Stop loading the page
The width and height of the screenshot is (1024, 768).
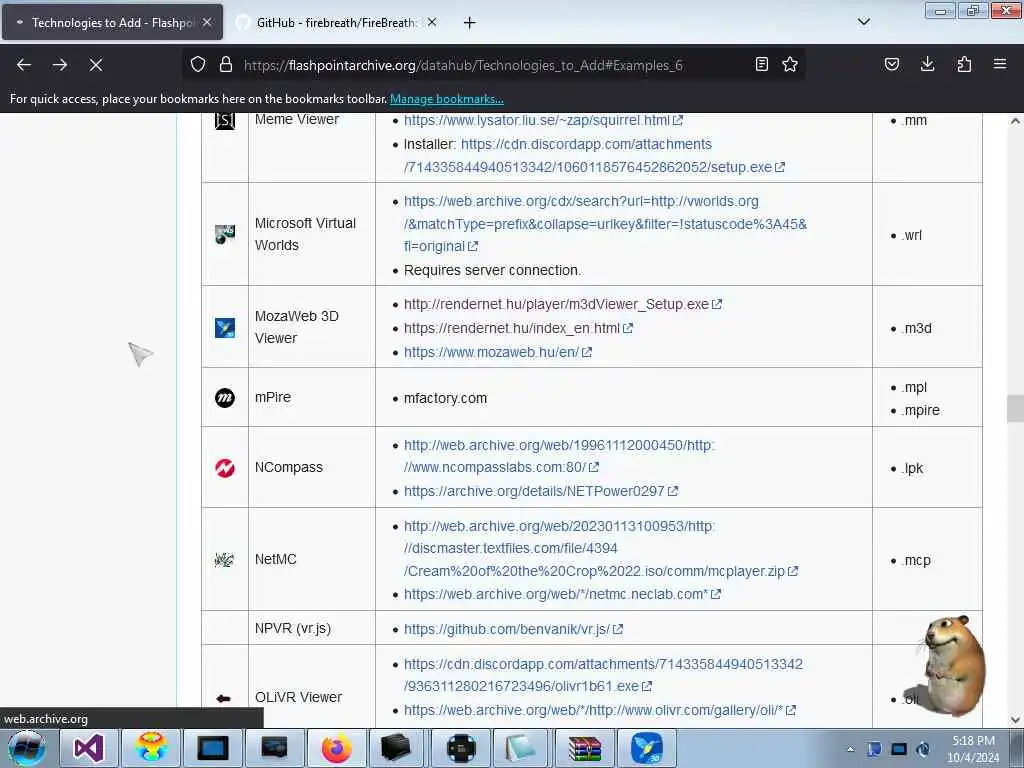click(x=96, y=65)
